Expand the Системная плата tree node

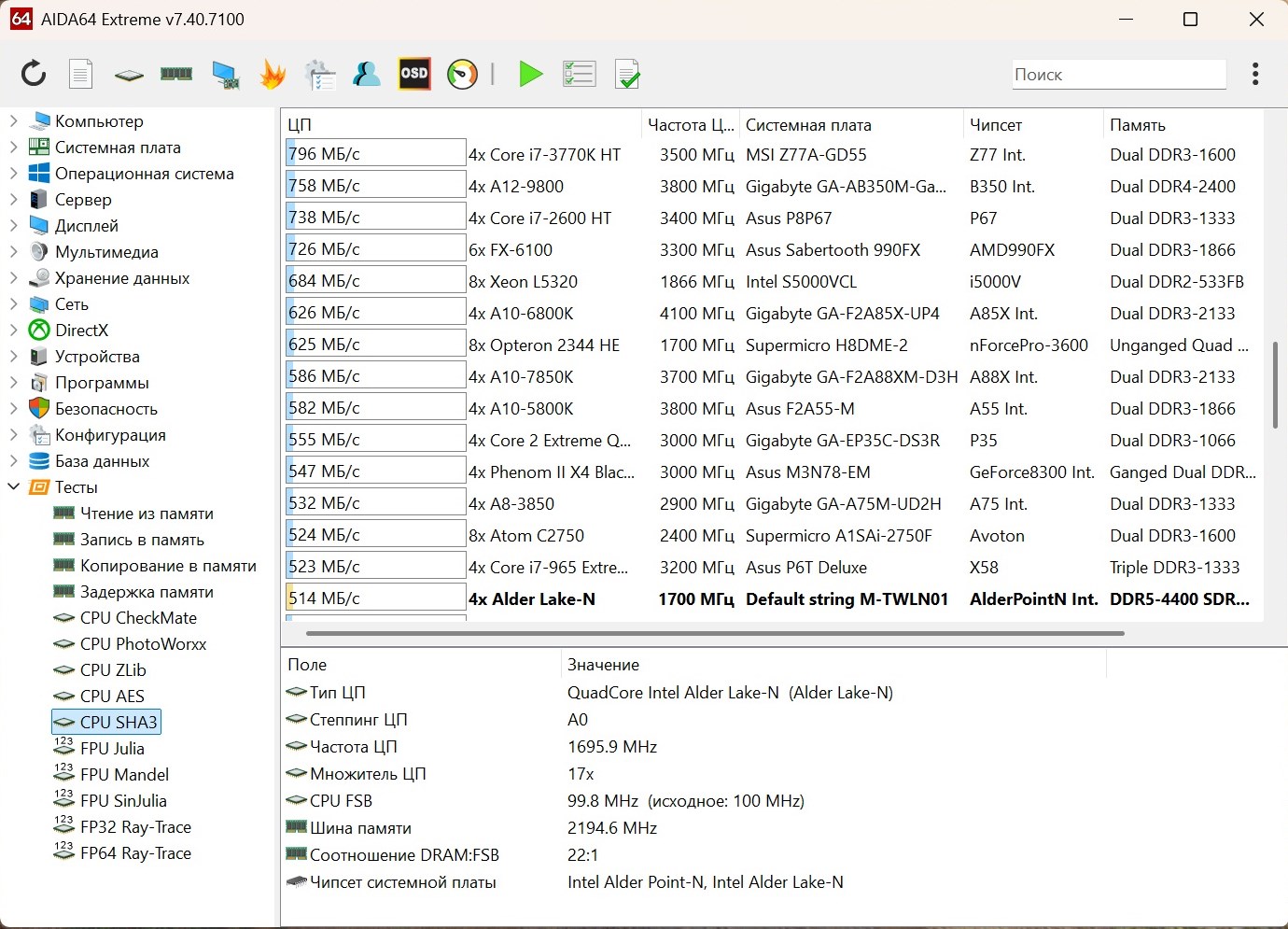click(14, 147)
